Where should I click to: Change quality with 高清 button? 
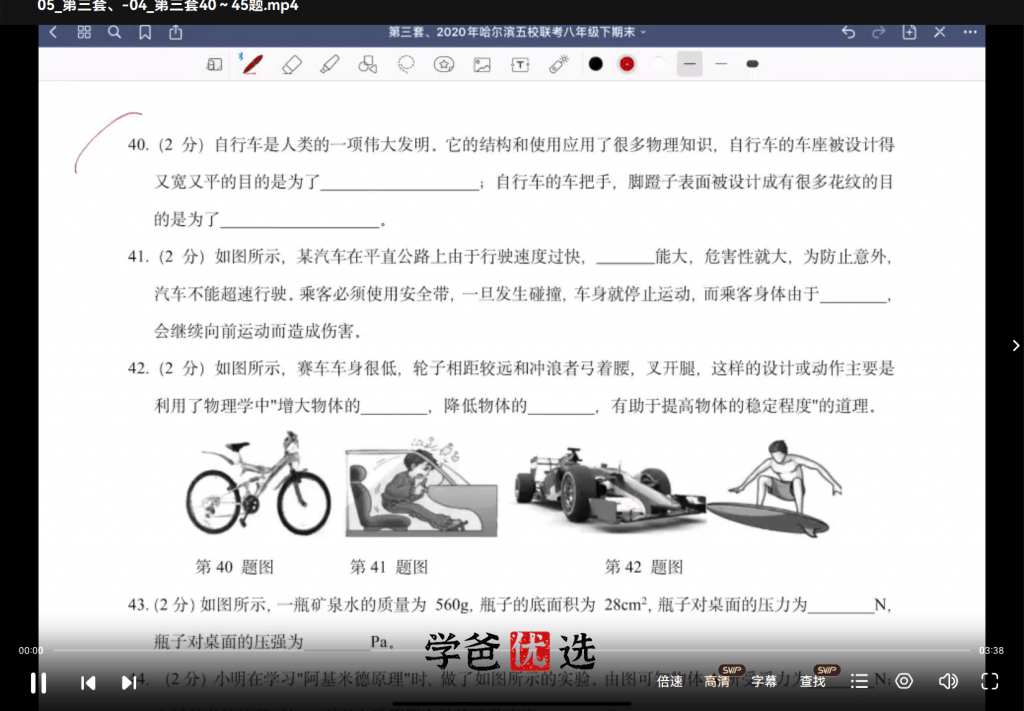(x=717, y=682)
